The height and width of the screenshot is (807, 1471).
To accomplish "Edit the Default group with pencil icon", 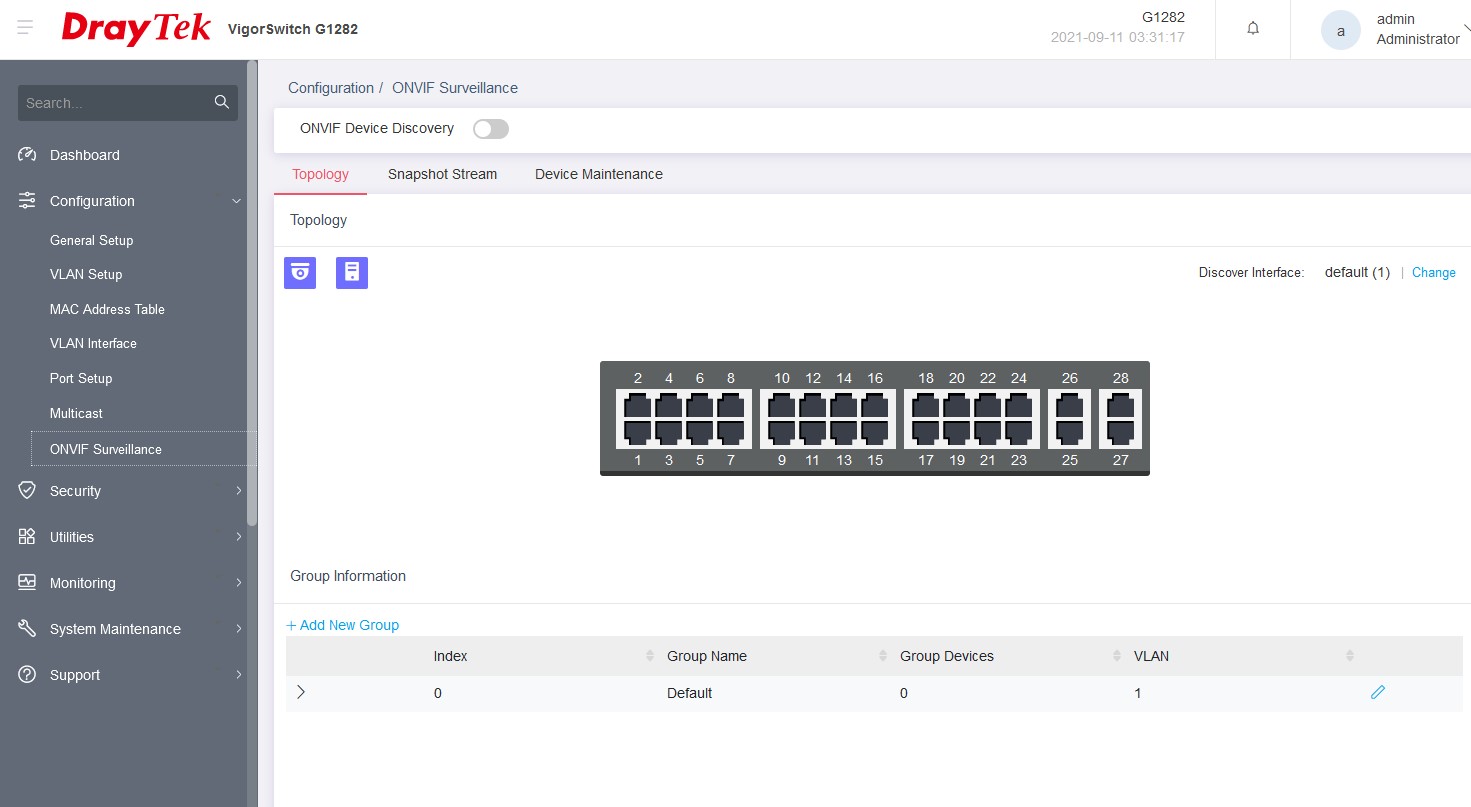I will (1378, 692).
